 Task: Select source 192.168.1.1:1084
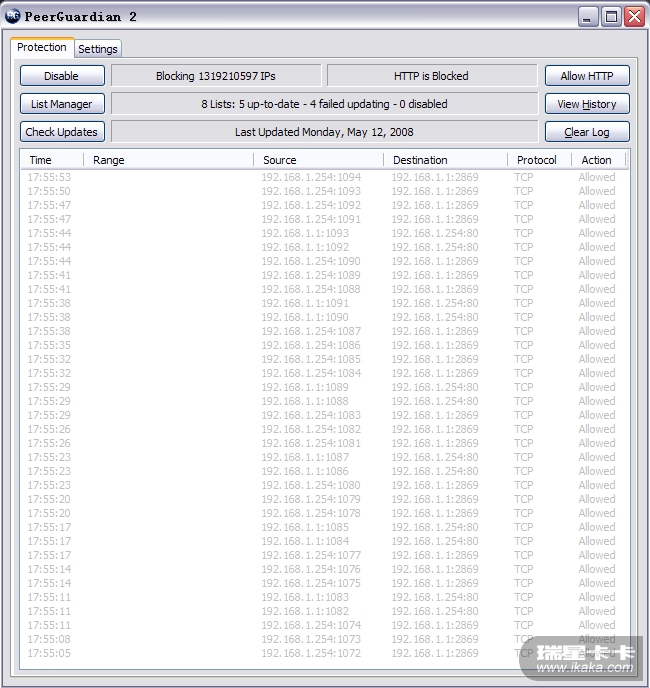(x=305, y=541)
